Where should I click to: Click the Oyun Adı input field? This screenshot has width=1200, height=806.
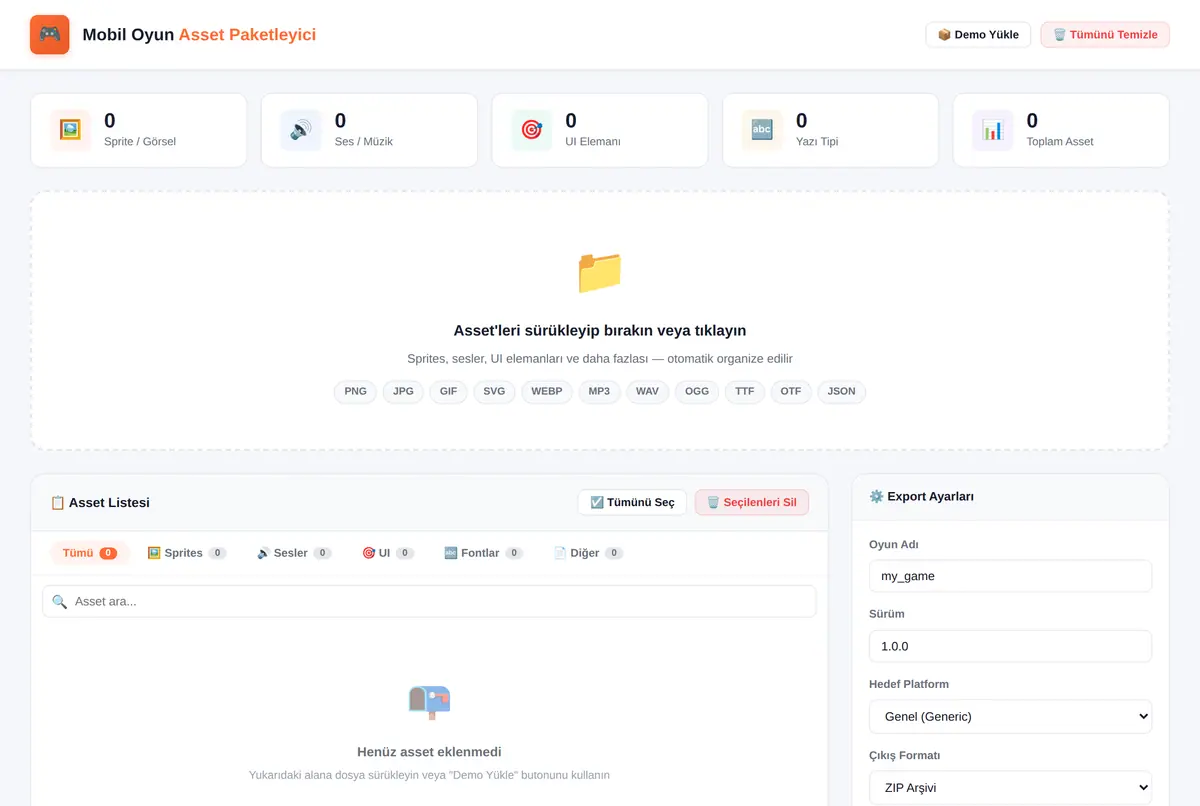point(1010,576)
